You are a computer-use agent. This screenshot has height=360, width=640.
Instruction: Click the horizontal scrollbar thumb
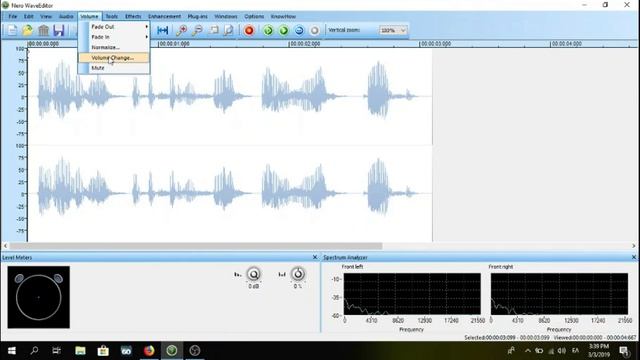pyautogui.click(x=196, y=246)
